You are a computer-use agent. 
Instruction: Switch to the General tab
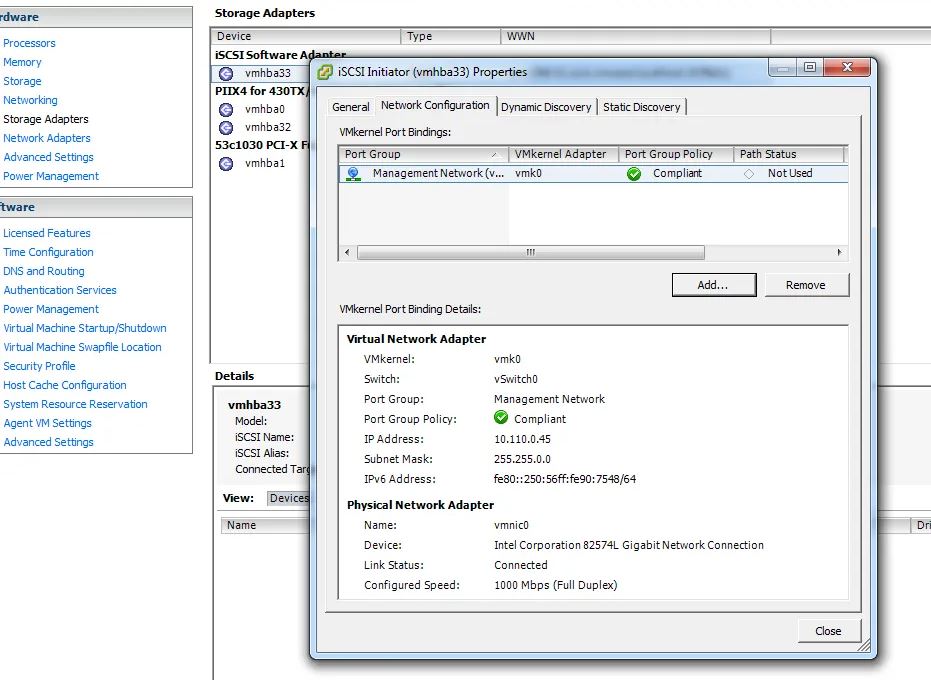[352, 105]
